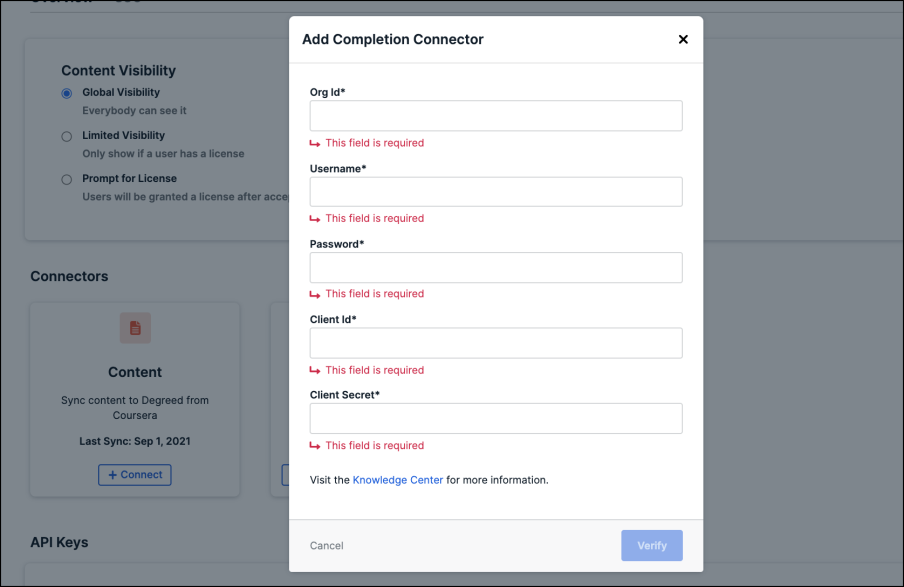Focus the Client Id input field
The image size is (904, 587).
tap(496, 343)
